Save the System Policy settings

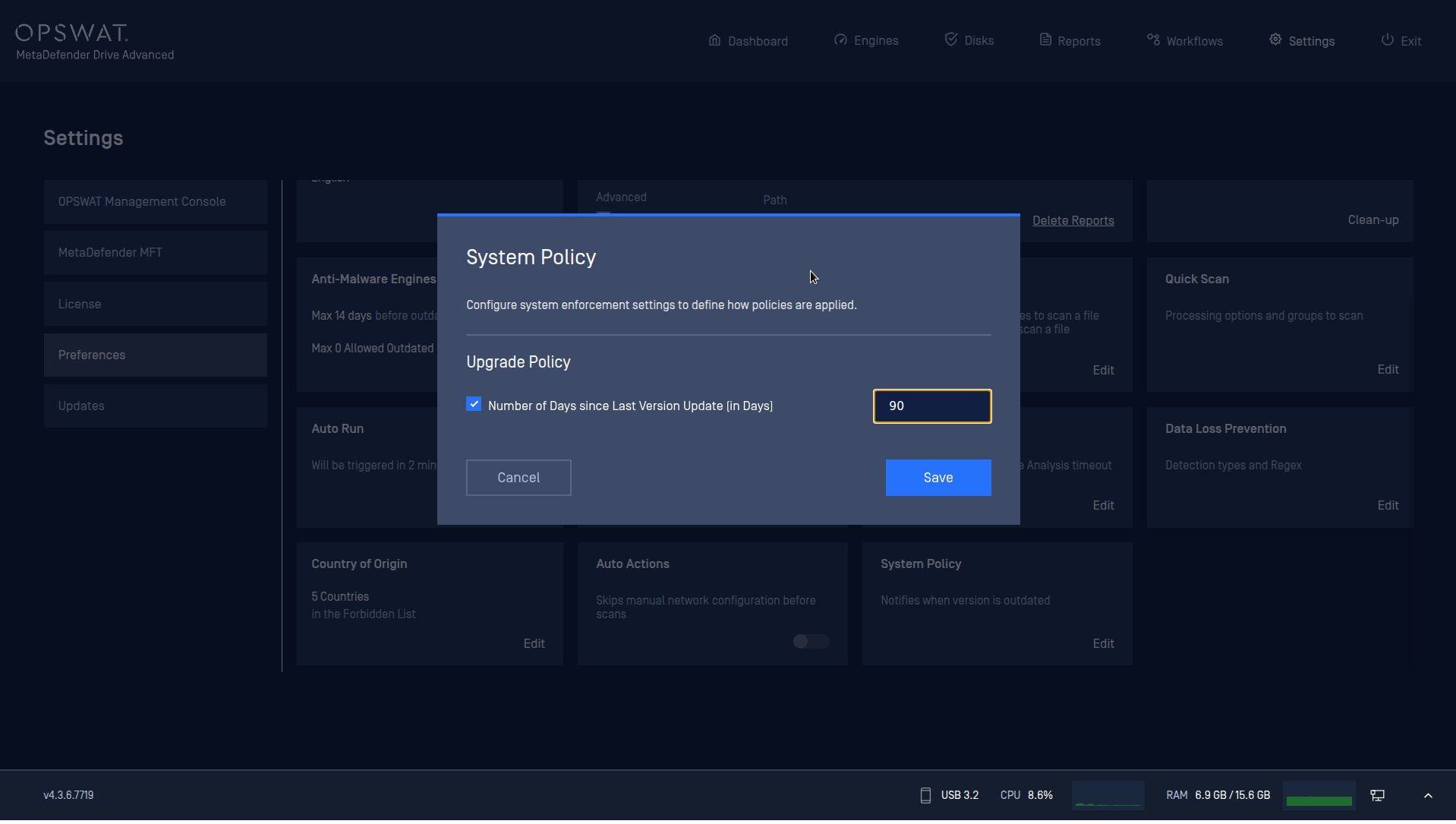click(938, 478)
